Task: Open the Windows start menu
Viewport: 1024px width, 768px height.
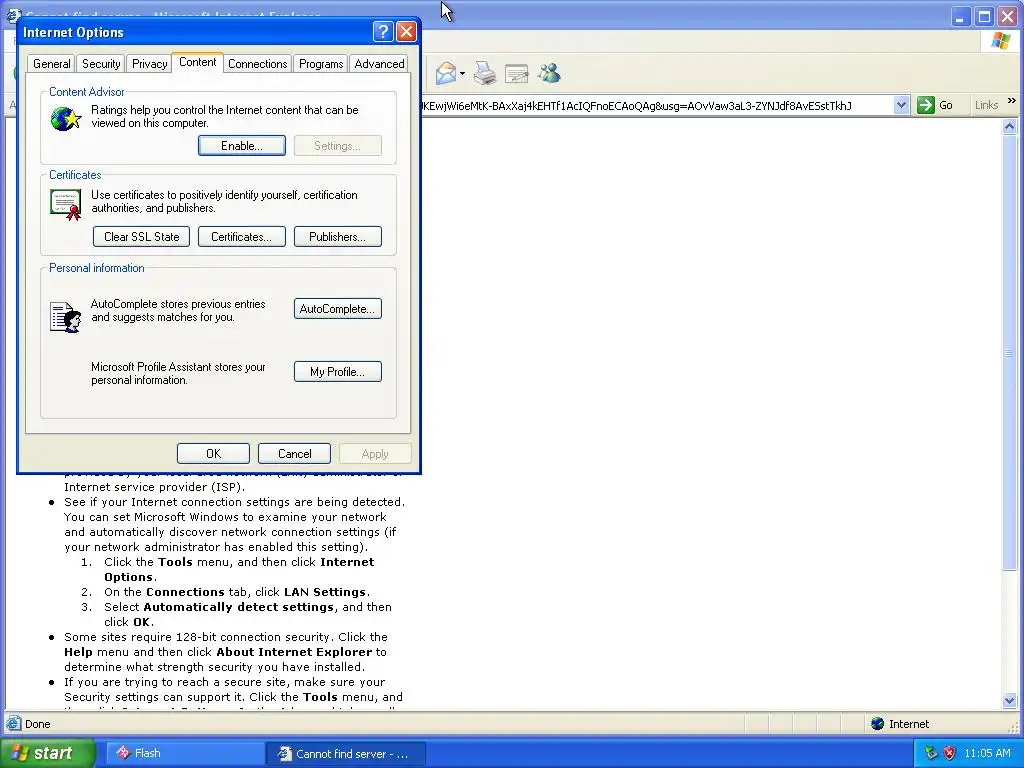Action: click(47, 753)
